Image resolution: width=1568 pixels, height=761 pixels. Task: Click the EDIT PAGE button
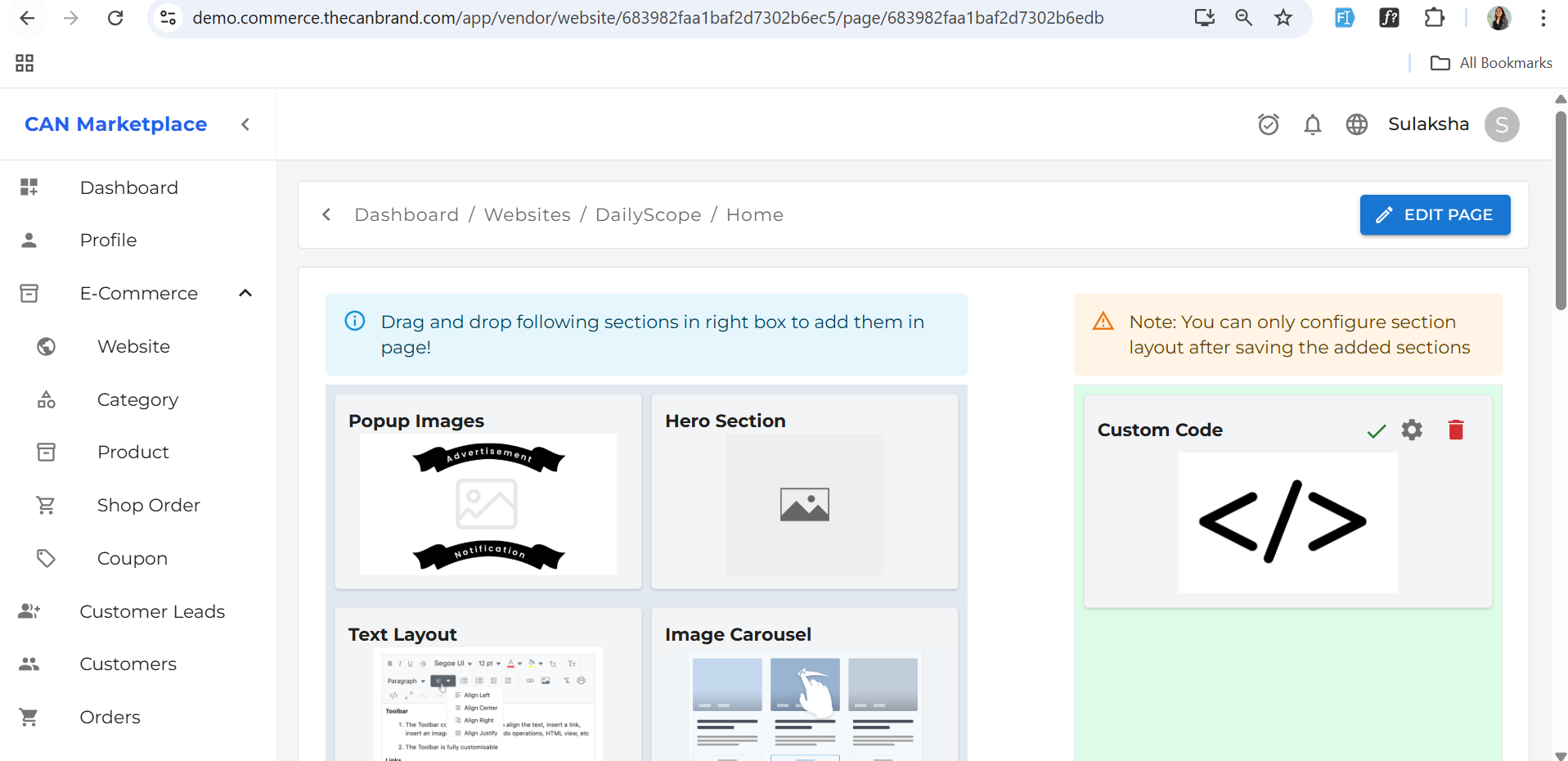click(1435, 214)
